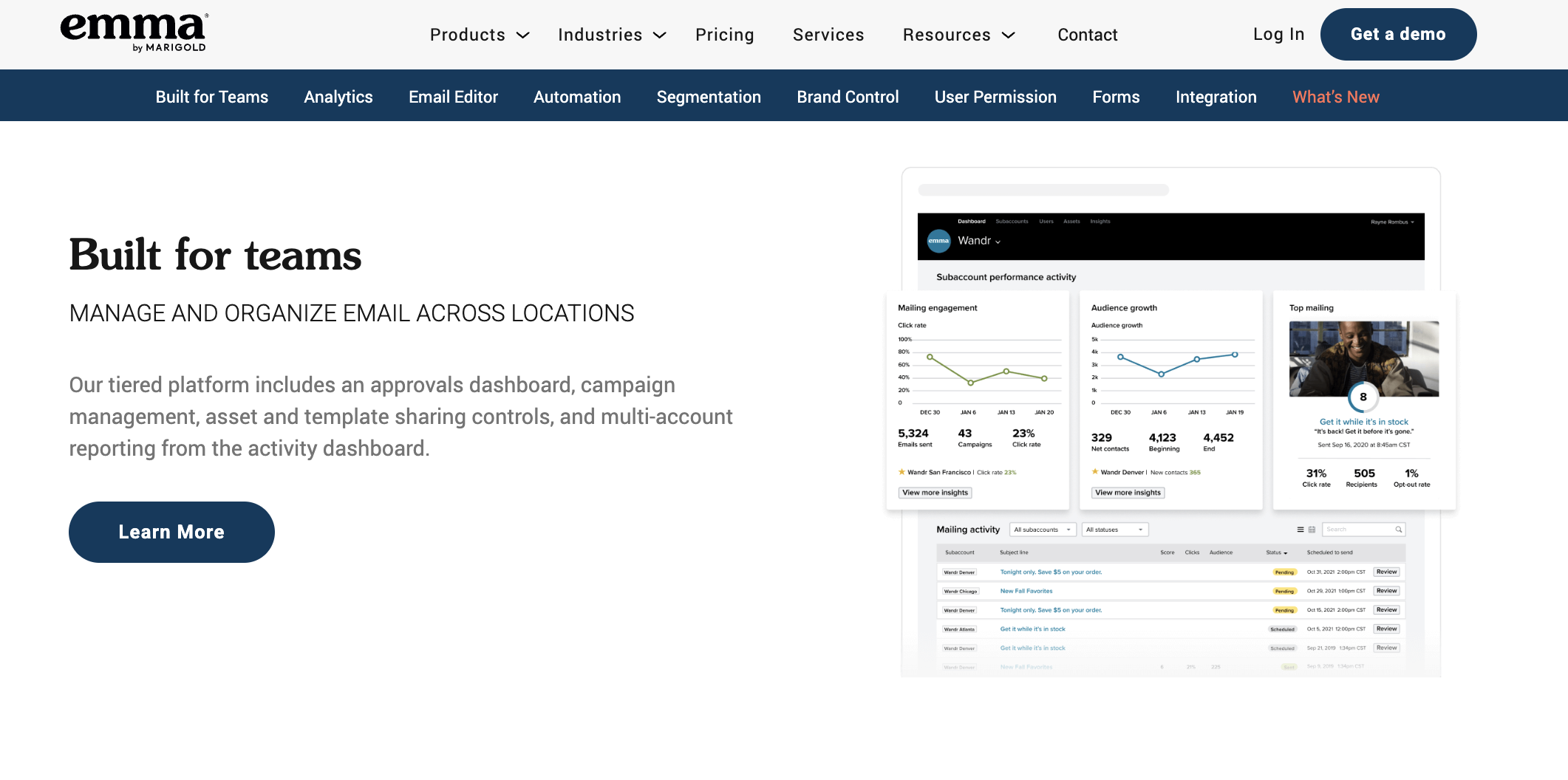Switch to the Segmentation tab

[709, 97]
